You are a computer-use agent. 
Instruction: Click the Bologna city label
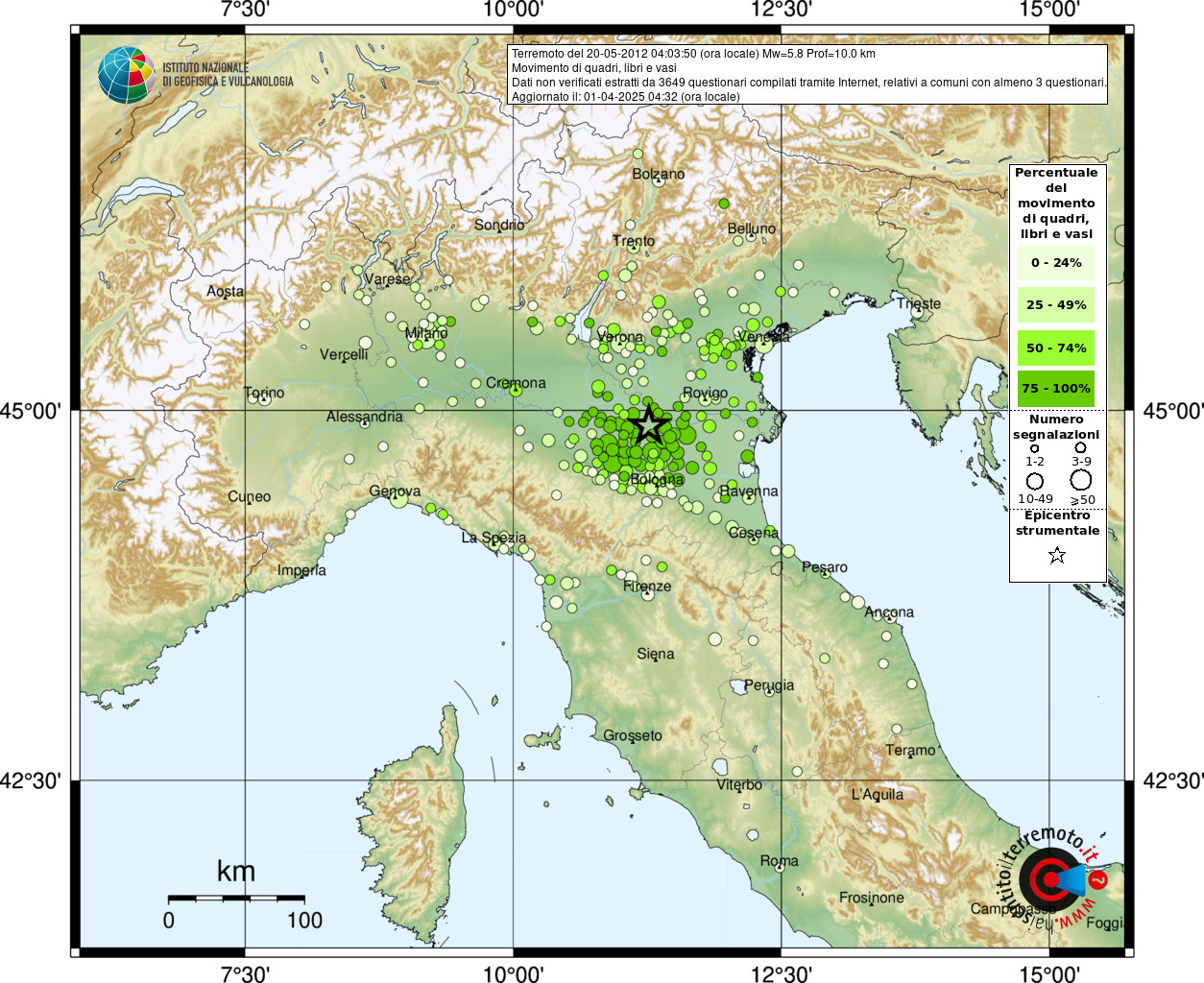(658, 479)
